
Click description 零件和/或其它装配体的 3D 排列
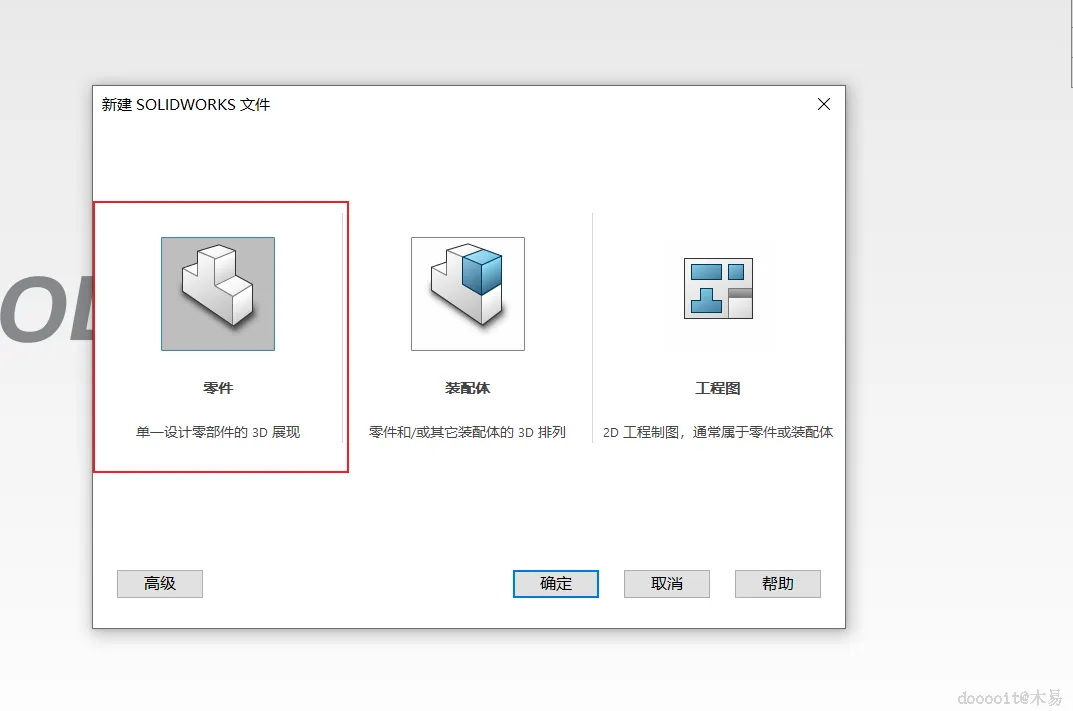click(467, 432)
